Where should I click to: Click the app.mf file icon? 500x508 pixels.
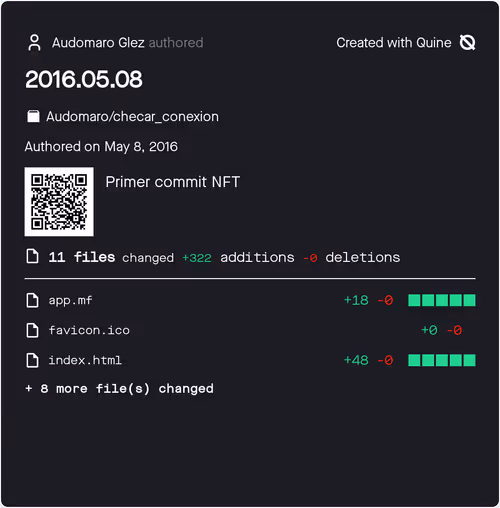coord(32,300)
